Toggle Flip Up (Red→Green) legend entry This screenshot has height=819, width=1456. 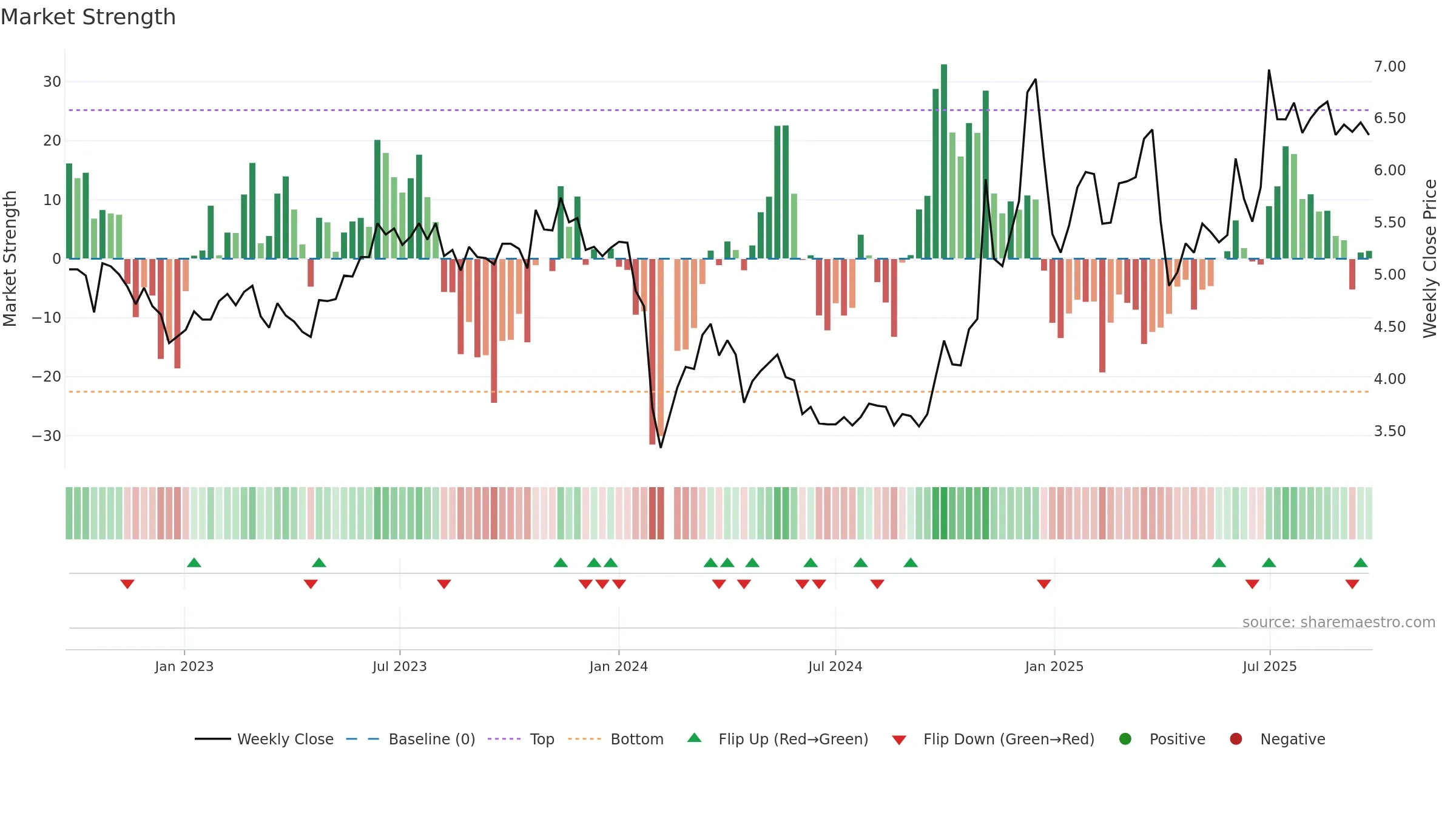pos(778,739)
